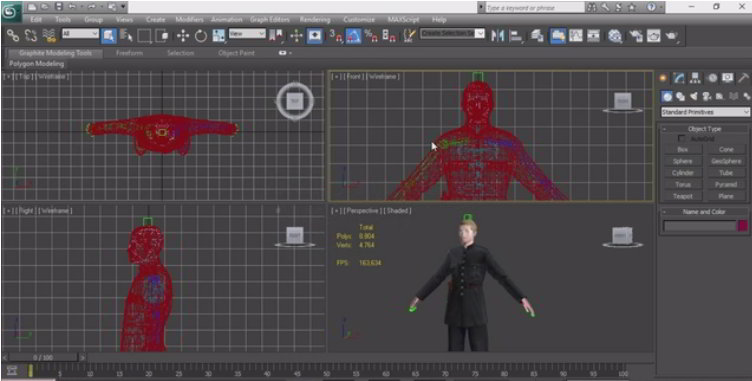This screenshot has height=381, width=752.
Task: Open the Modify command panel tab
Action: coord(679,78)
